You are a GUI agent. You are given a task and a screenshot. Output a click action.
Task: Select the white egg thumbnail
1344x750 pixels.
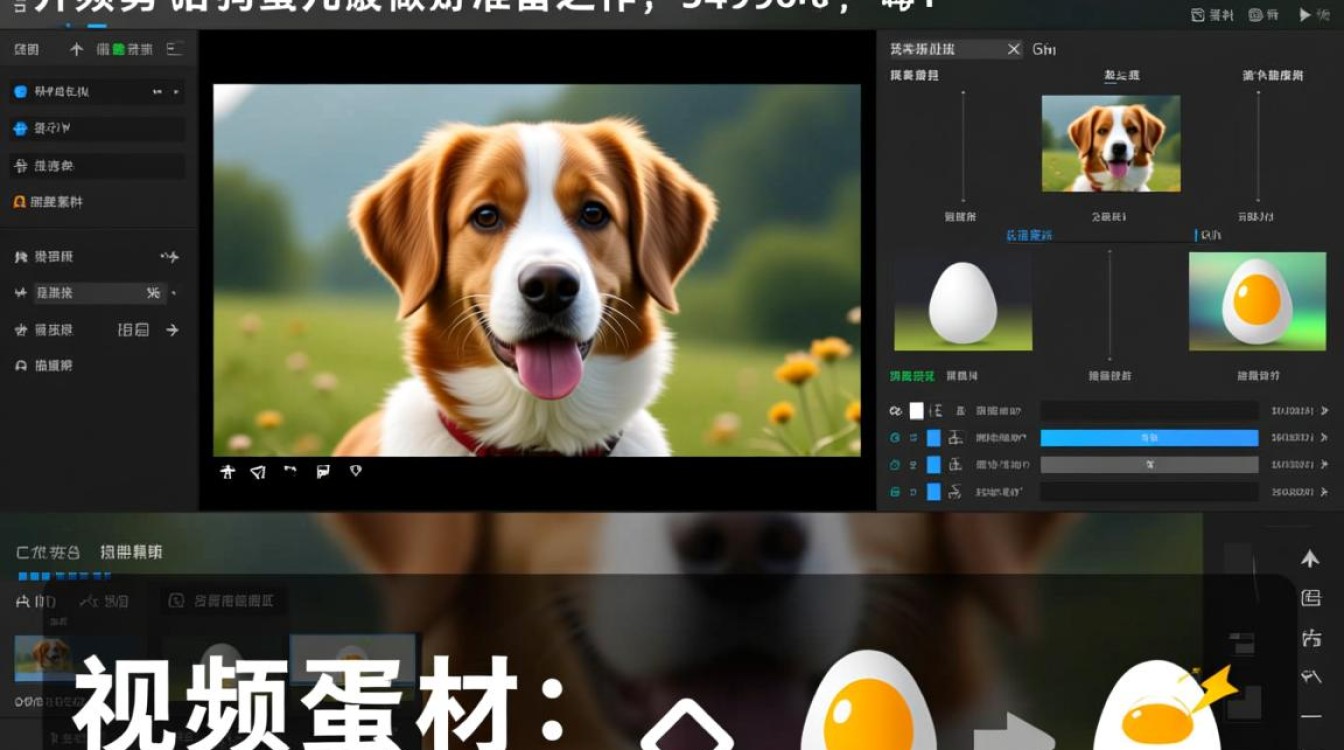click(x=963, y=301)
